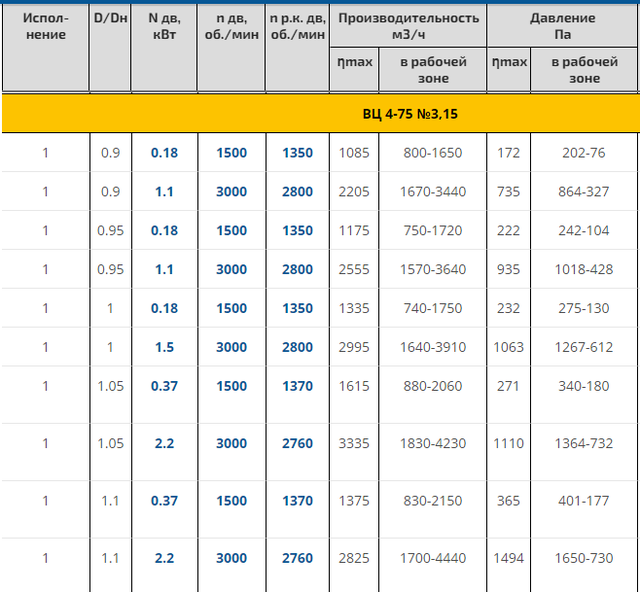Click the 1.5 kW motor power value

point(163,347)
